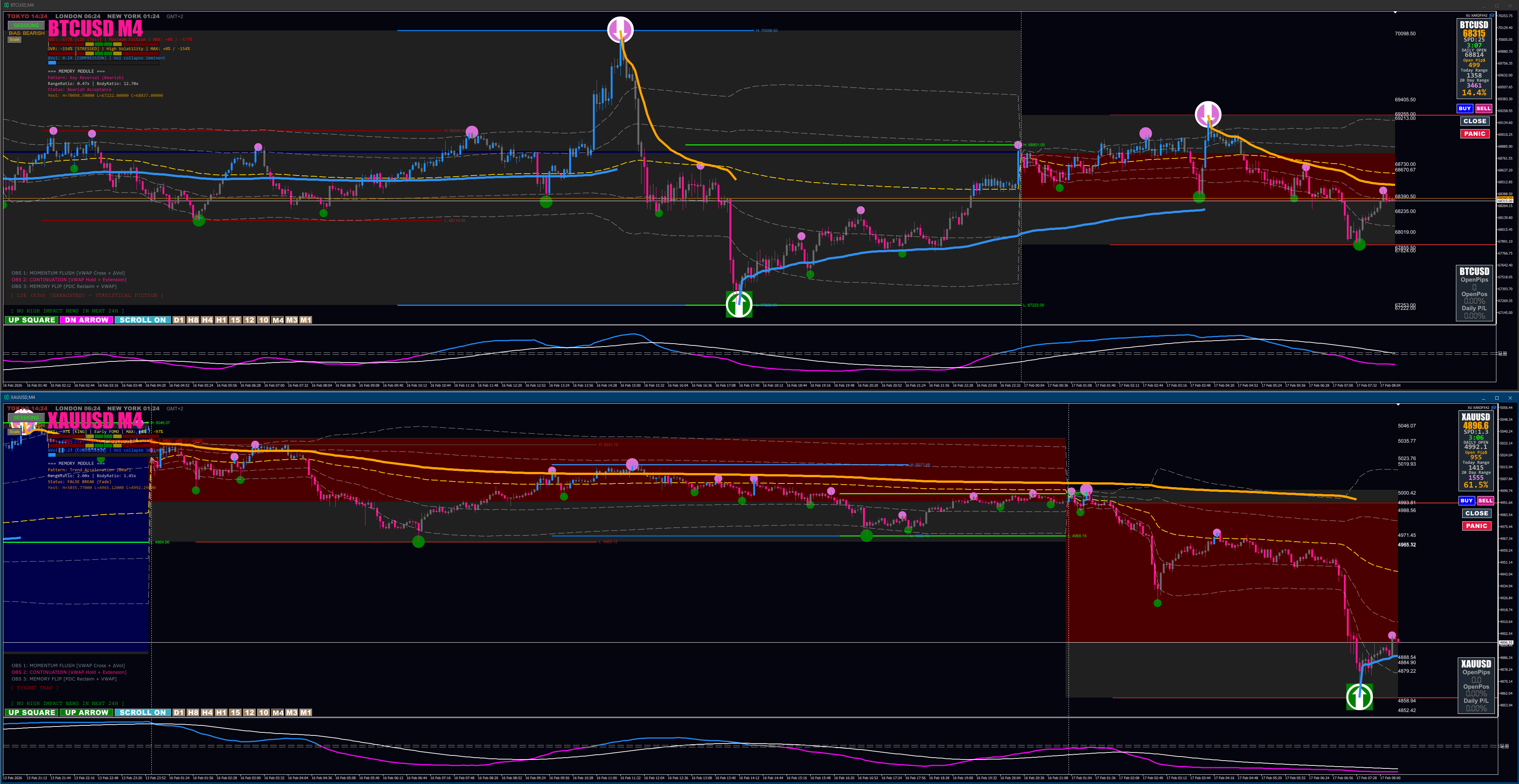
Task: Toggle SESSIONS button on BTCUSD chart
Action: [x=26, y=25]
